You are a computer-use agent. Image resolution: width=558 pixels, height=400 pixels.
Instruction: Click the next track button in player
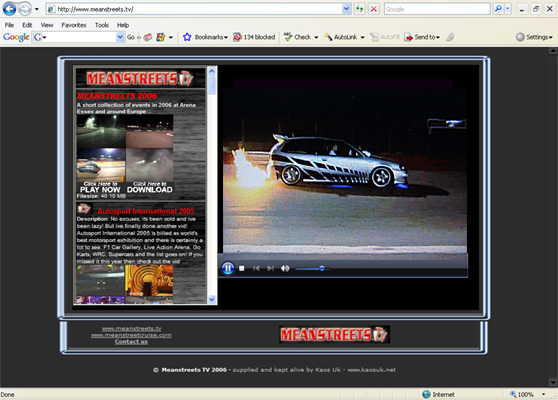coord(270,268)
